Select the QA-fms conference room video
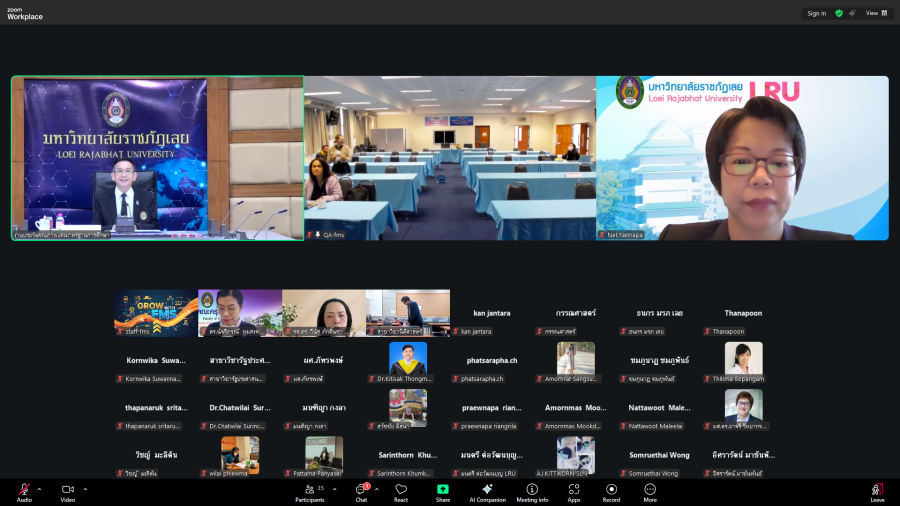Viewport: 900px width, 506px height. point(450,158)
